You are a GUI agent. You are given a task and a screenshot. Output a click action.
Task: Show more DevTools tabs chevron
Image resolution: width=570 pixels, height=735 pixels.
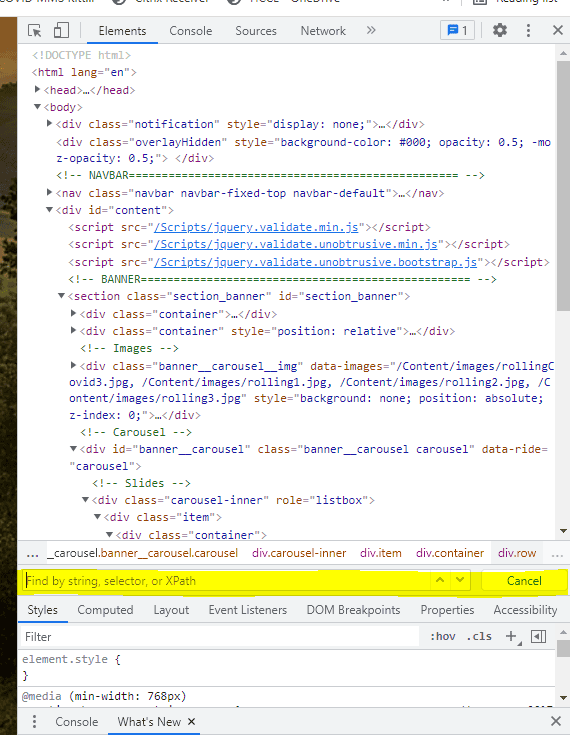pos(371,30)
